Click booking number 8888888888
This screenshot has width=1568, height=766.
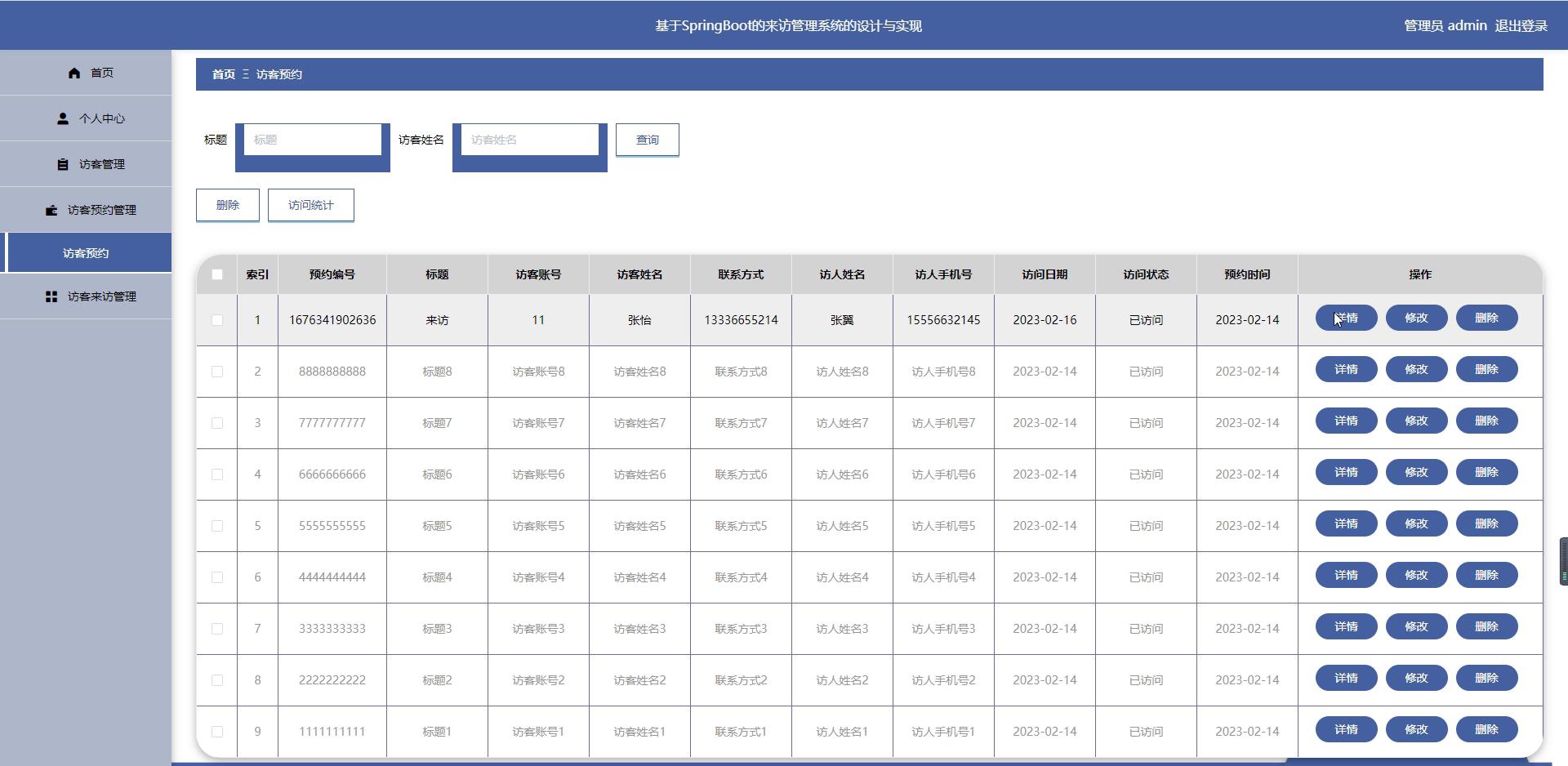tap(332, 372)
